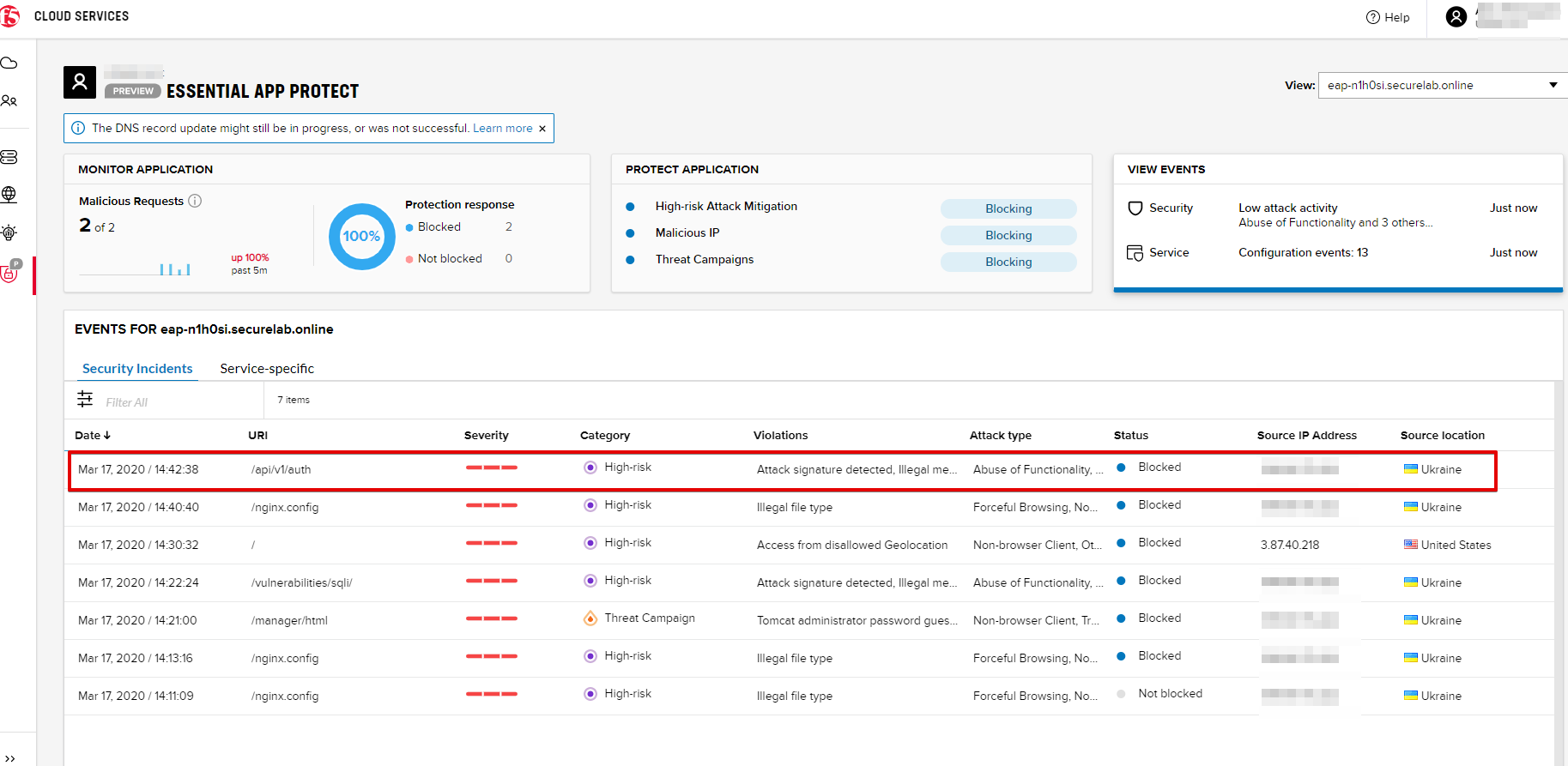The width and height of the screenshot is (1568, 766).
Task: Click the /manager/html URI
Action: pos(289,620)
